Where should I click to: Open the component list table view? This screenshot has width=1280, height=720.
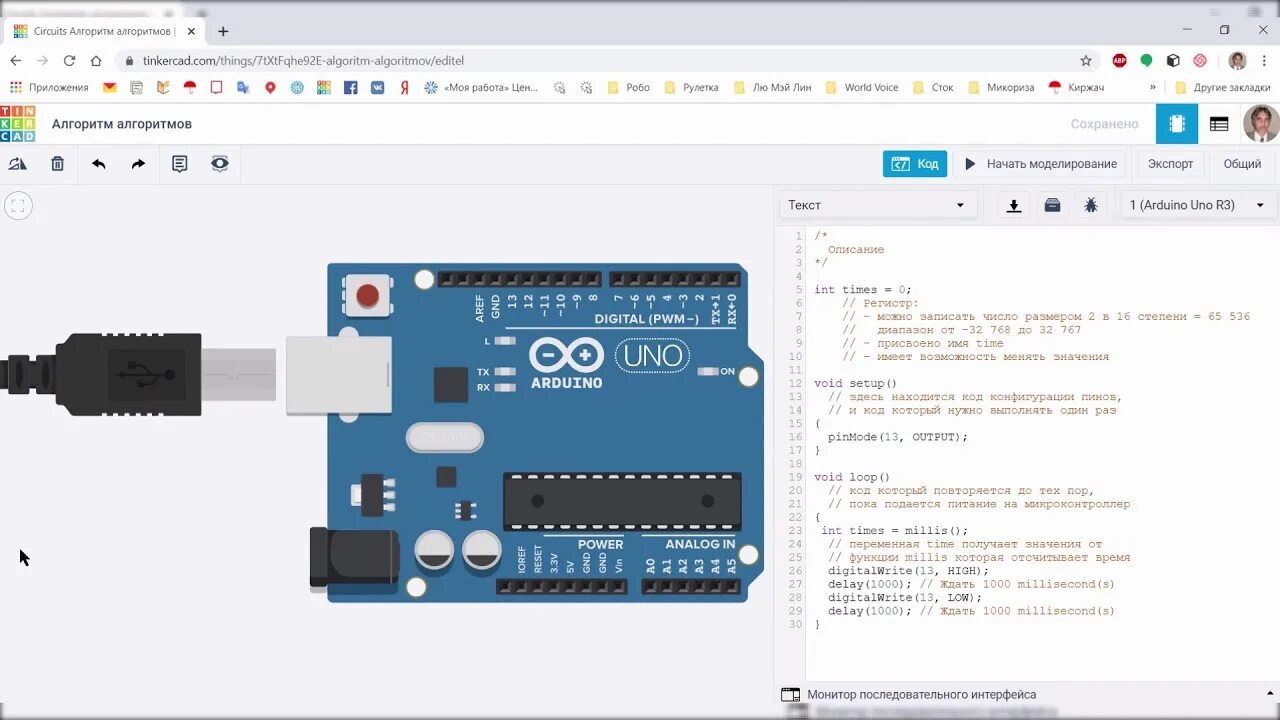[x=1219, y=124]
